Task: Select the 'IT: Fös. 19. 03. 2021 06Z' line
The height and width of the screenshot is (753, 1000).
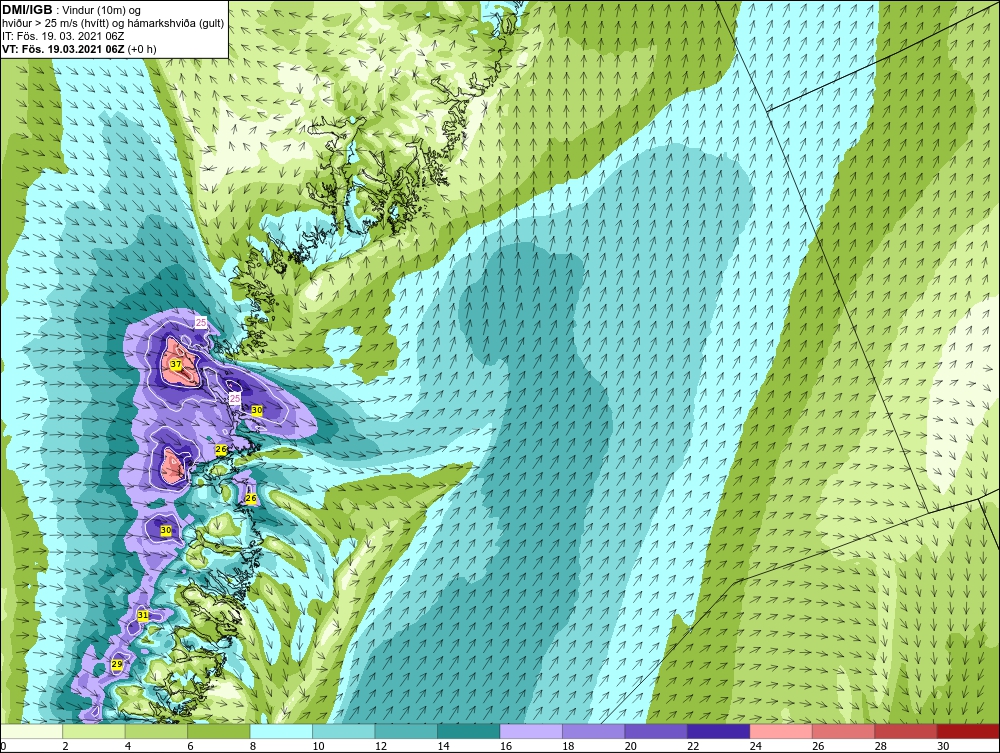Action: point(62,36)
